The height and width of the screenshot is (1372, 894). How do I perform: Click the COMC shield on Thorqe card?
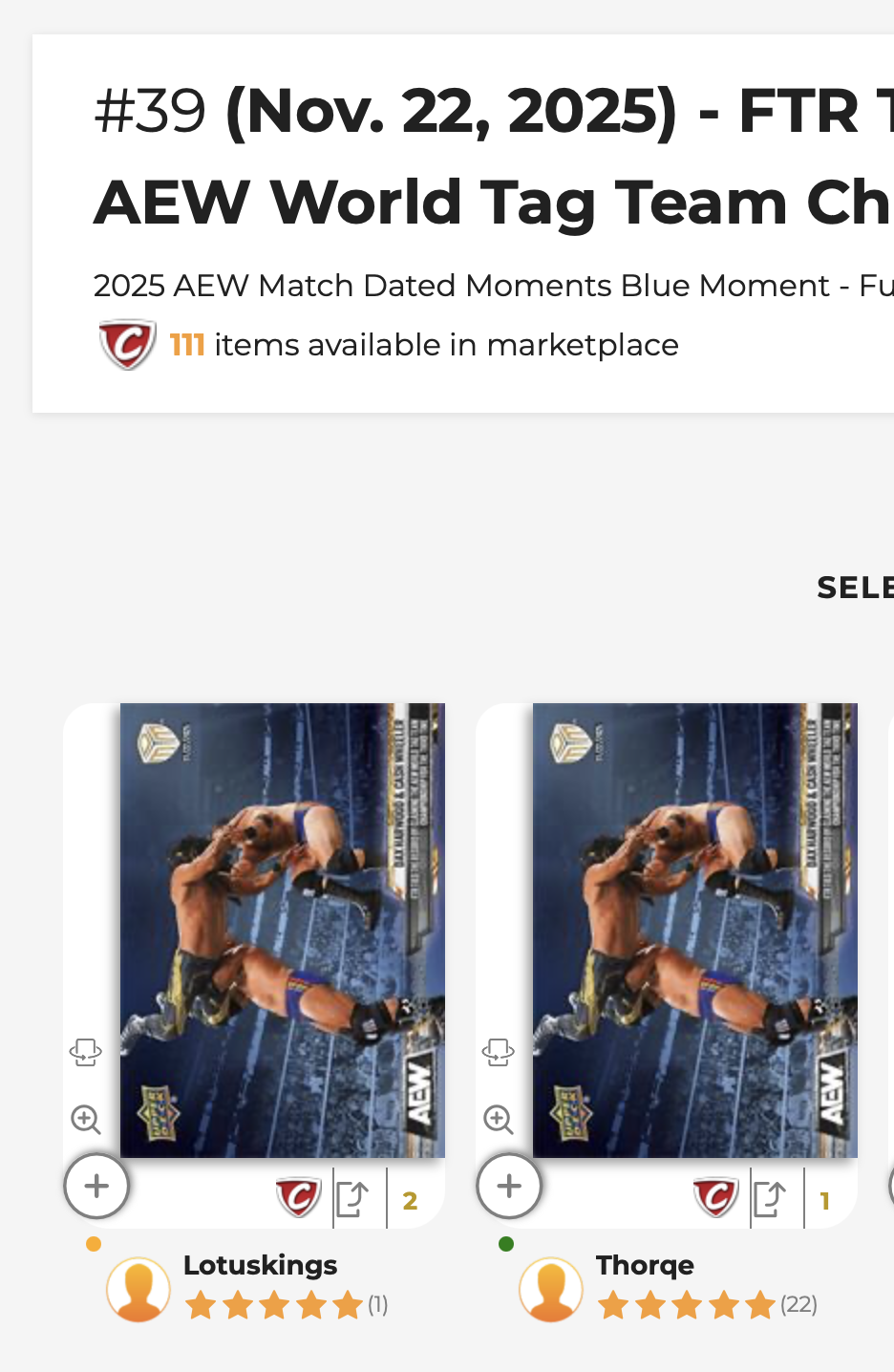tap(715, 1197)
